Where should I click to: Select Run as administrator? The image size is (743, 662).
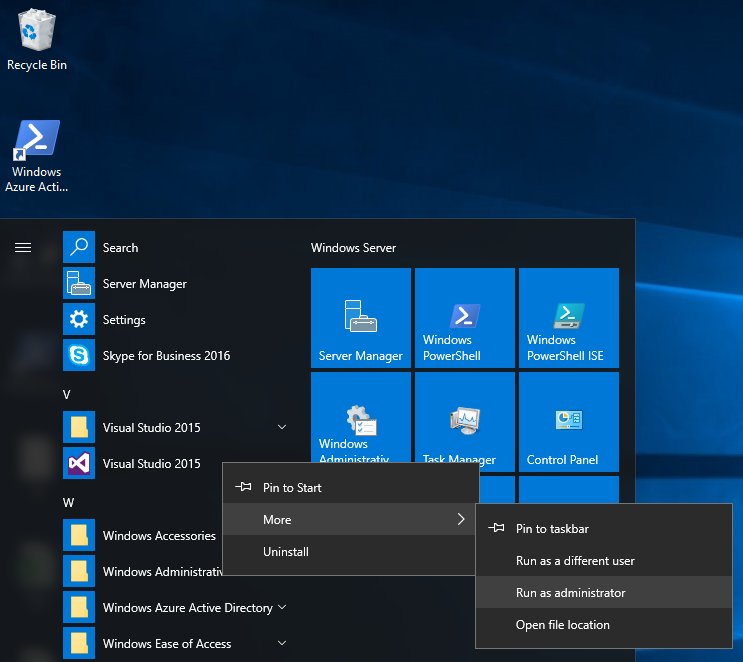click(x=570, y=593)
